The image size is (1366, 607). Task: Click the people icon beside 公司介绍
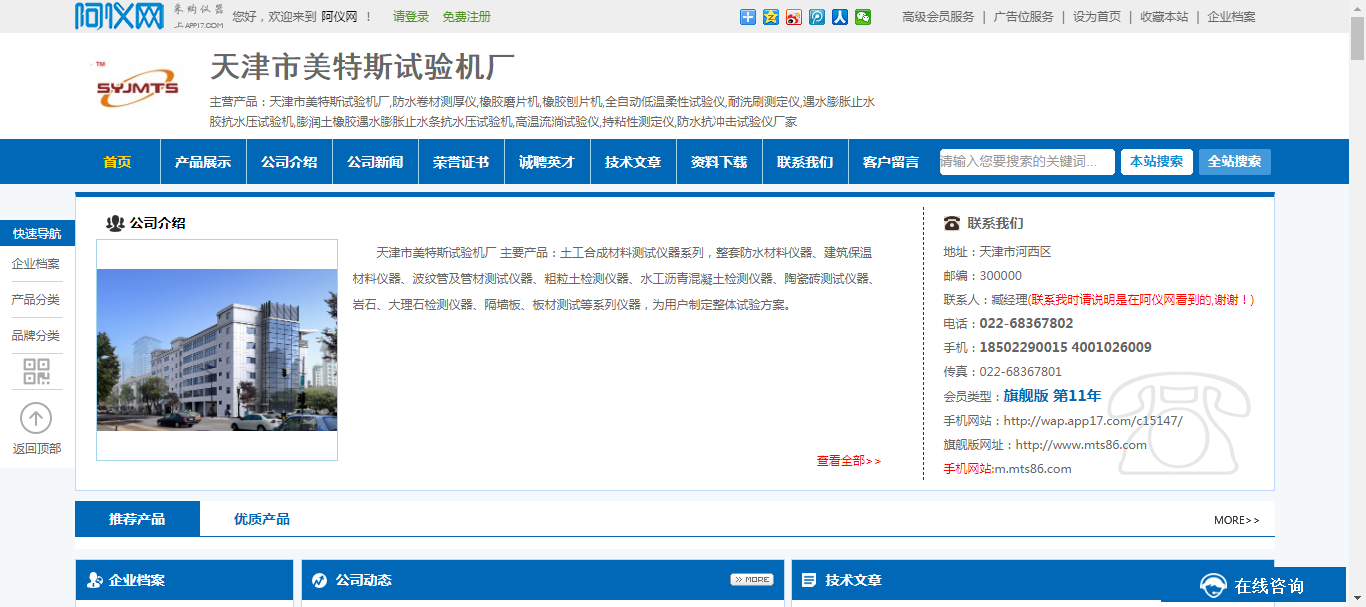point(115,223)
